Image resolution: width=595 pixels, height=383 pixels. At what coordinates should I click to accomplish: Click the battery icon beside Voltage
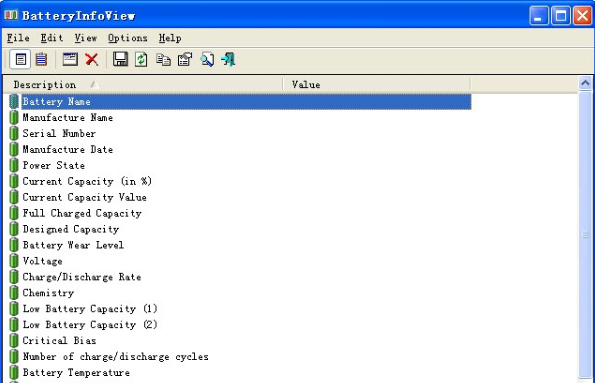tap(14, 261)
